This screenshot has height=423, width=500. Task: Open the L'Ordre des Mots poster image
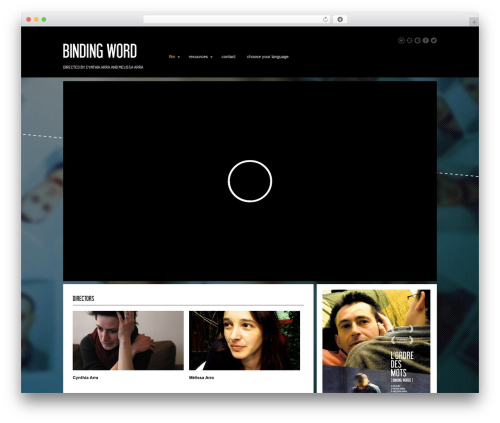[376, 341]
